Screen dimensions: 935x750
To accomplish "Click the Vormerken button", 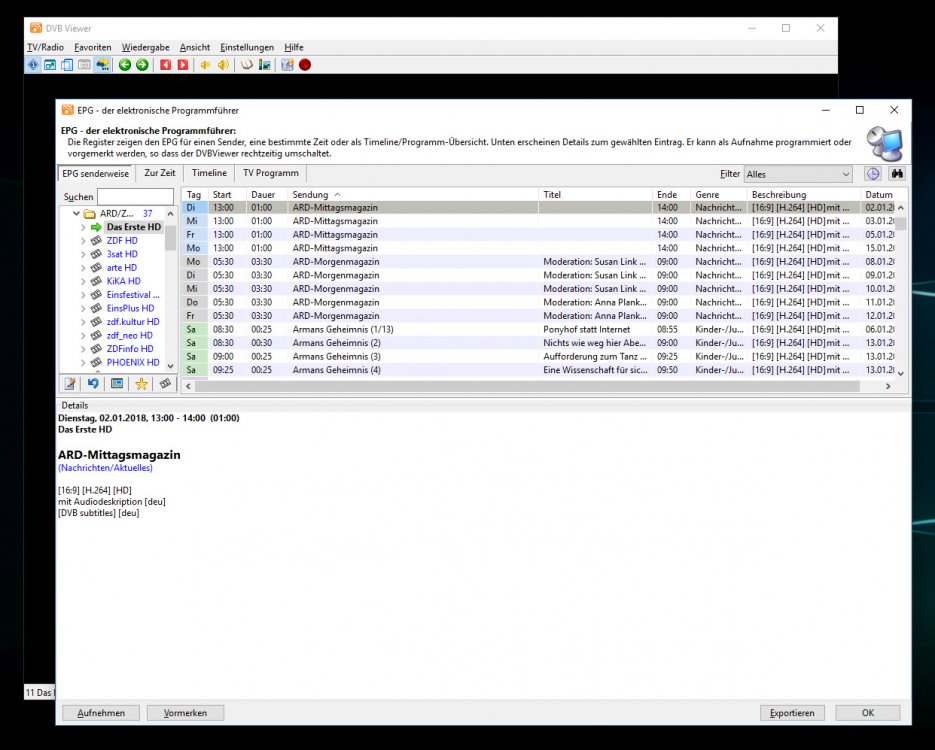I will click(x=185, y=713).
